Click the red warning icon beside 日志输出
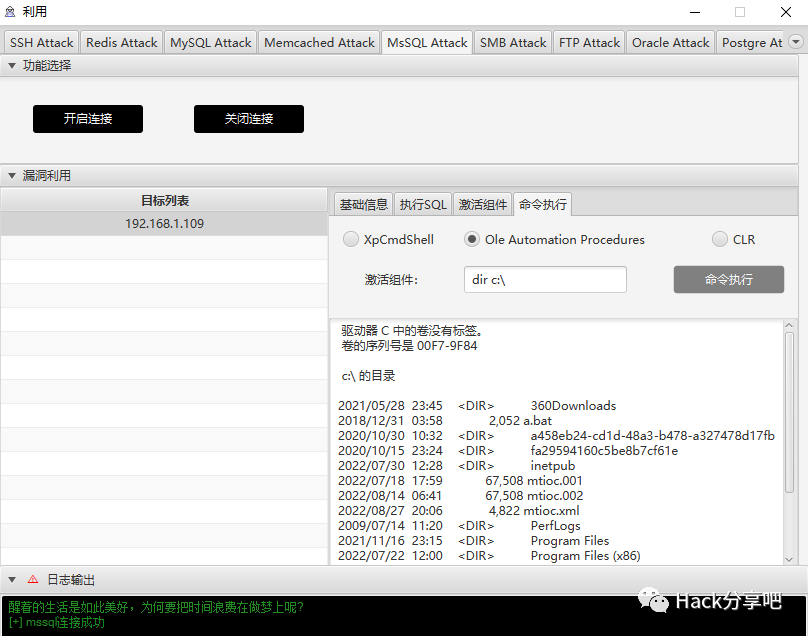The height and width of the screenshot is (636, 808). point(32,579)
